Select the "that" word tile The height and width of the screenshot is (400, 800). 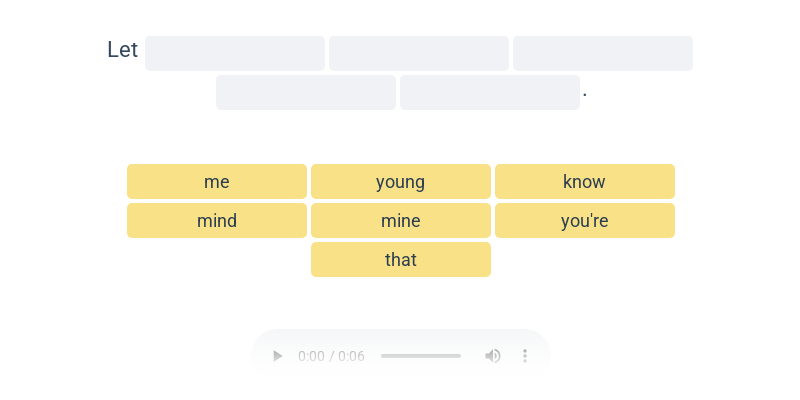click(x=401, y=259)
